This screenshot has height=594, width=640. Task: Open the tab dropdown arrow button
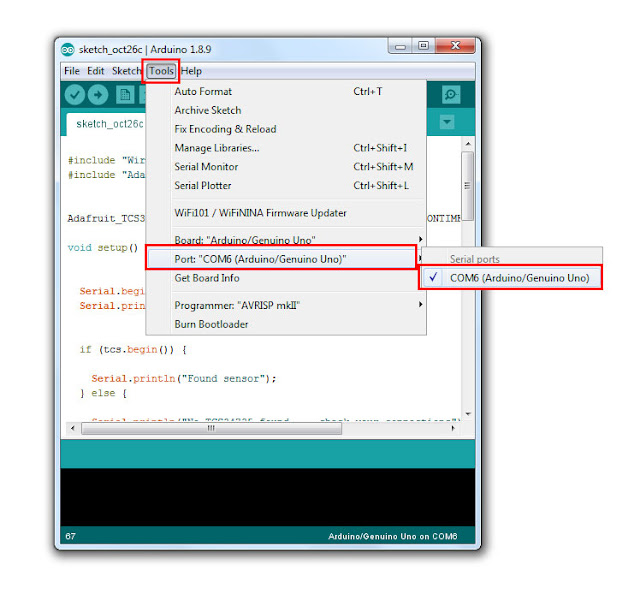point(447,122)
